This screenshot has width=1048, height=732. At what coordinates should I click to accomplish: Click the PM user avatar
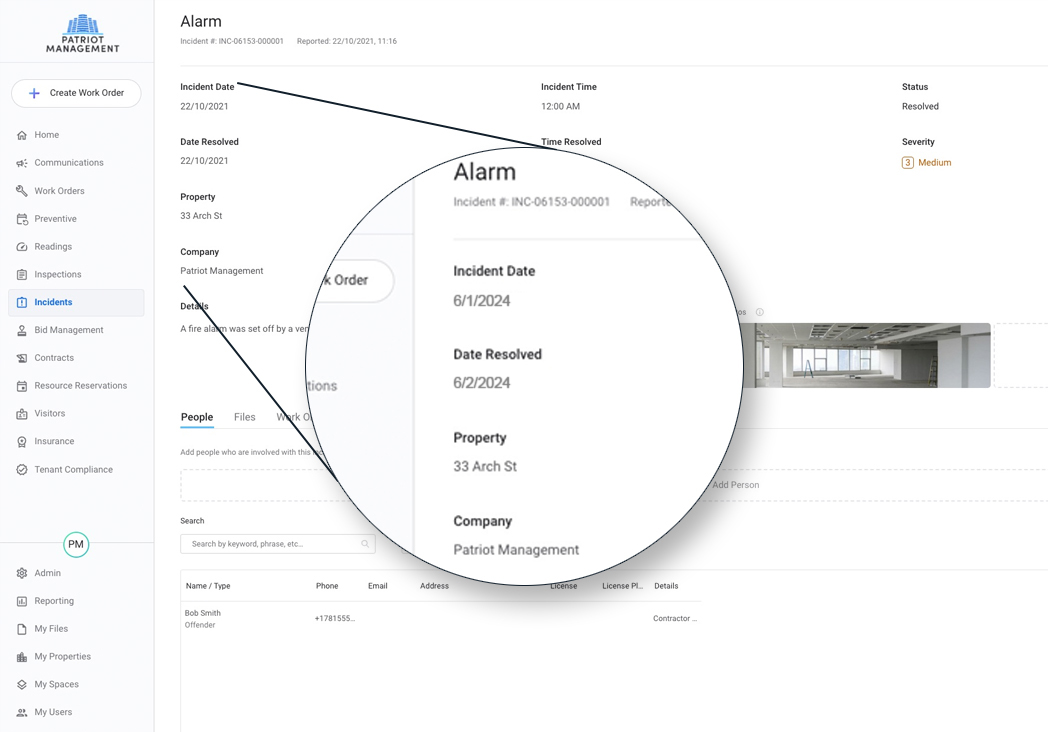(76, 545)
